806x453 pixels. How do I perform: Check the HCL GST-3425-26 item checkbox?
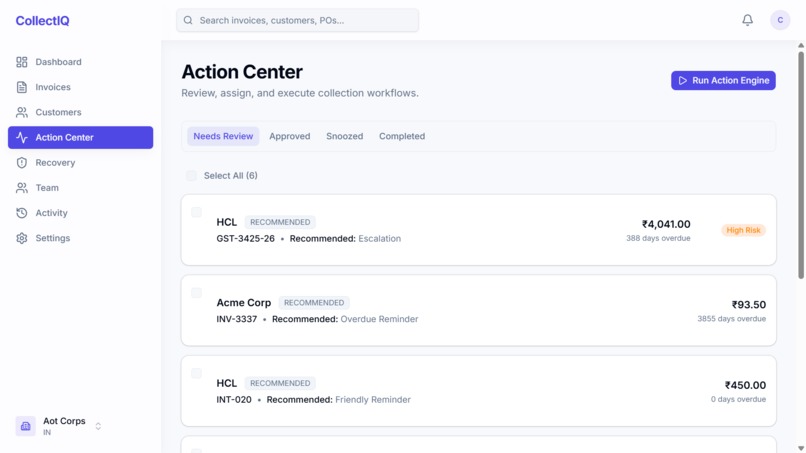pos(196,212)
